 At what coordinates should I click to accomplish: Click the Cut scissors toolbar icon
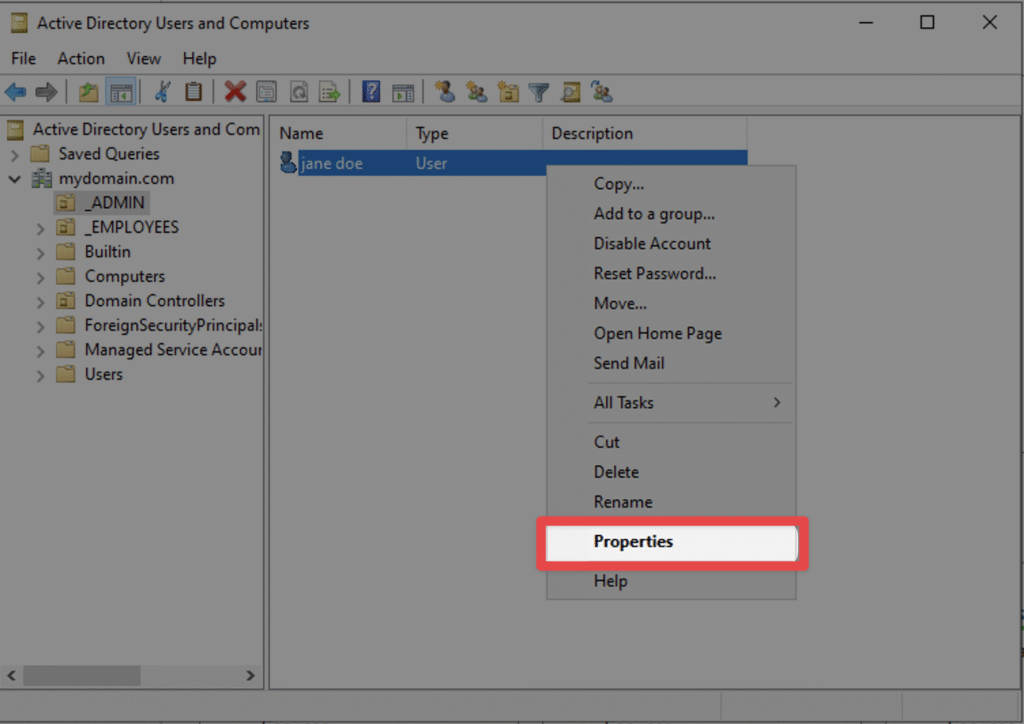click(161, 93)
